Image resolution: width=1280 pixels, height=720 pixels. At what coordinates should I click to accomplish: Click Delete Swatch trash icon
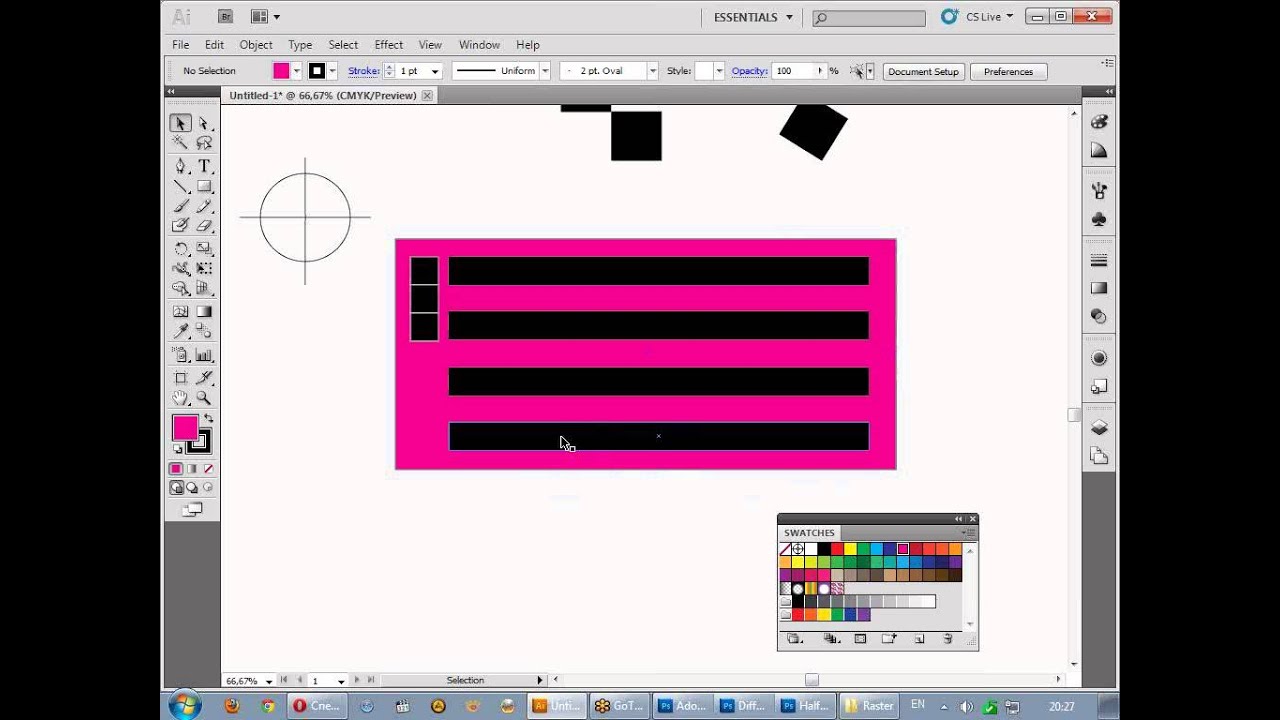click(x=948, y=638)
